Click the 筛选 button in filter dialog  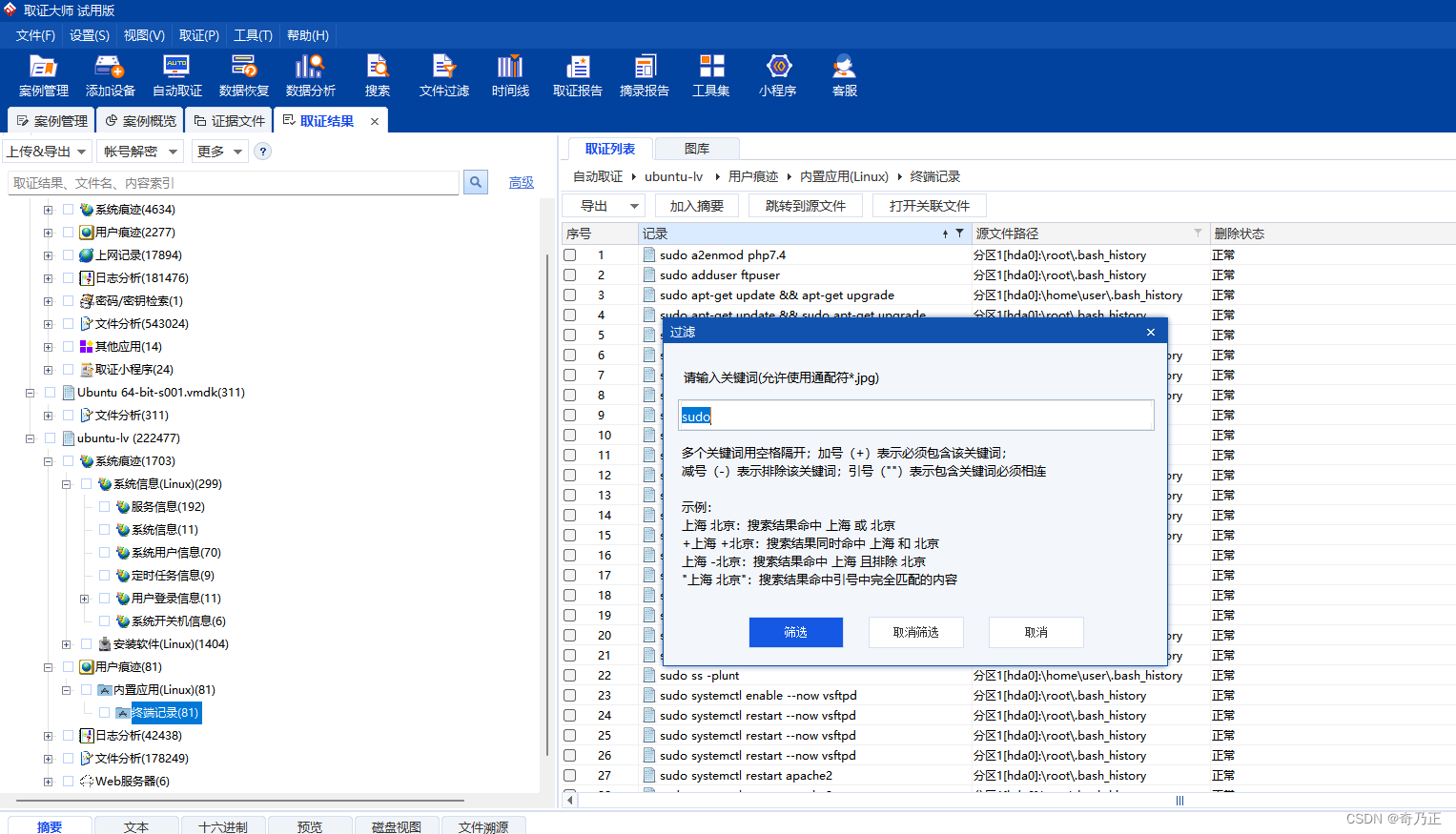[796, 632]
